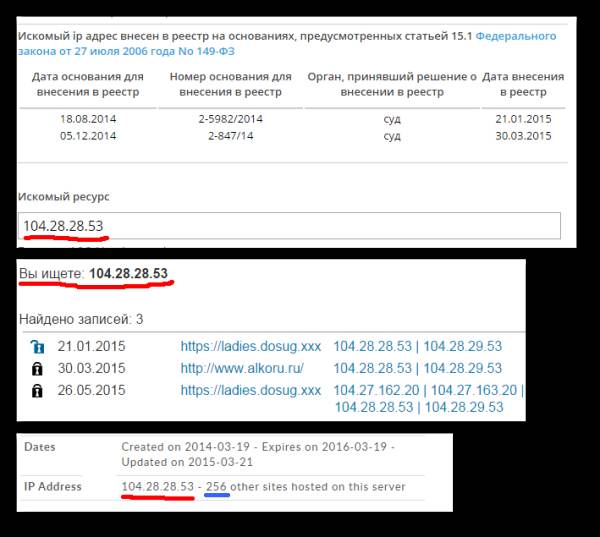Focus the 'Искомый ресурс' input field
The height and width of the screenshot is (537, 600).
[x=289, y=226]
